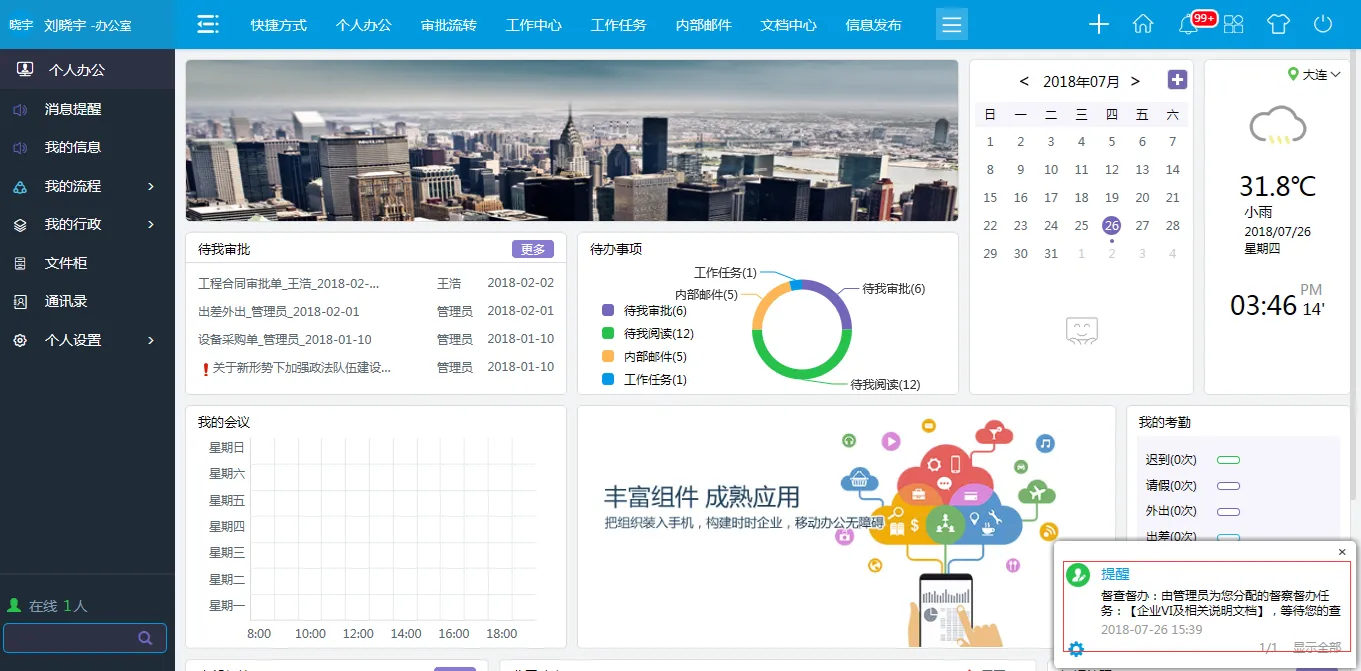Screen dimensions: 1361x671
Task: Click the purple add event calendar button
Action: tap(1177, 80)
